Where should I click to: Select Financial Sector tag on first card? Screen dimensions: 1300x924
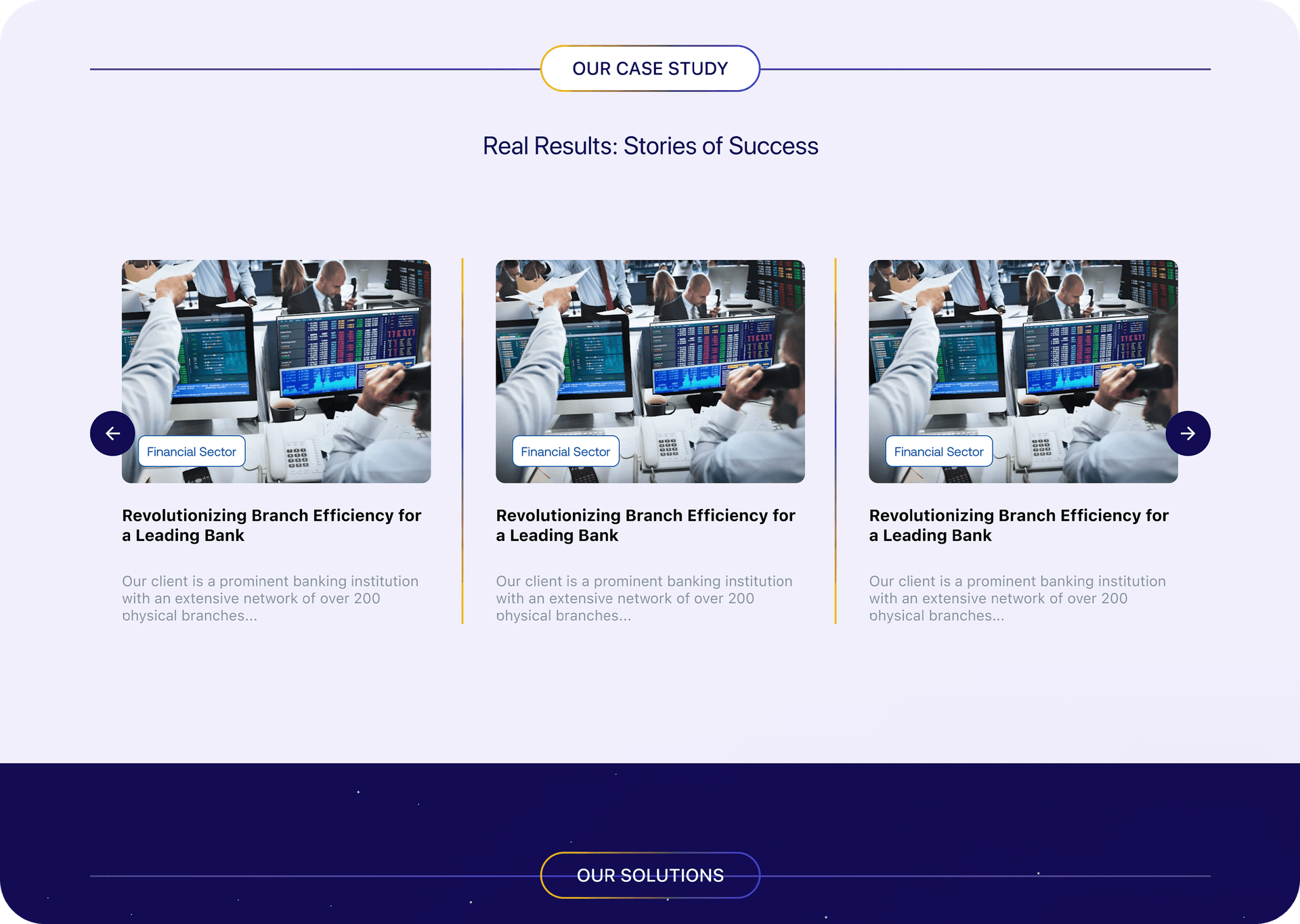pos(192,452)
